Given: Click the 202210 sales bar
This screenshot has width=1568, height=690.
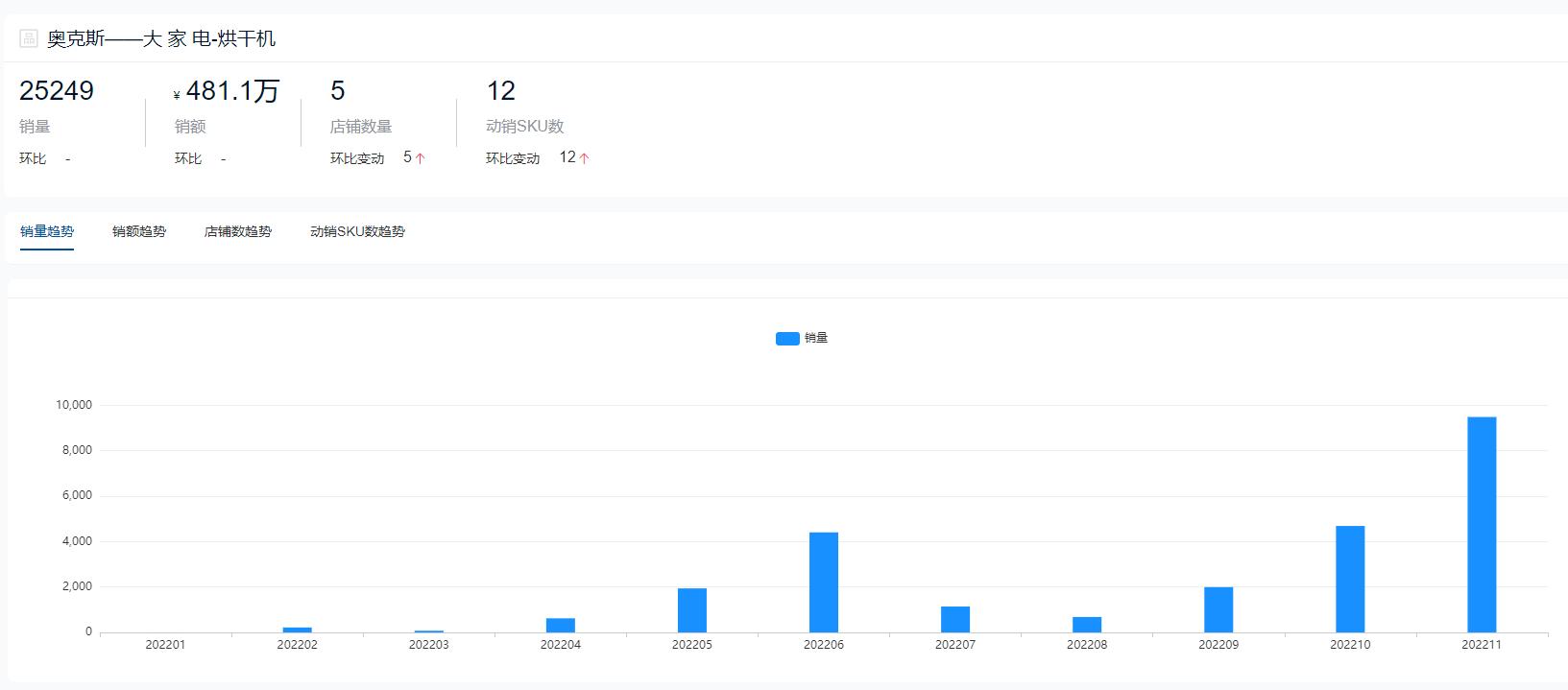Looking at the screenshot, I should 1350,579.
